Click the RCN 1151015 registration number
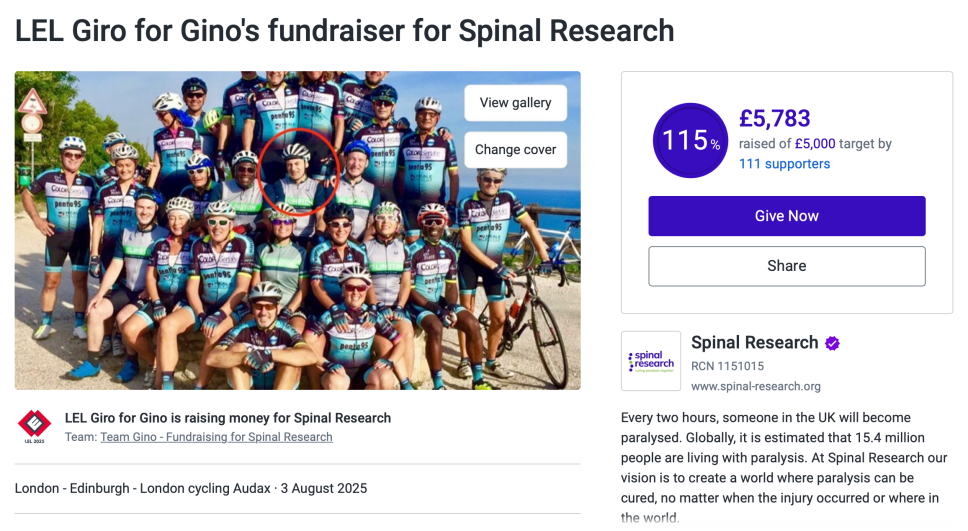This screenshot has width=968, height=531. (728, 366)
